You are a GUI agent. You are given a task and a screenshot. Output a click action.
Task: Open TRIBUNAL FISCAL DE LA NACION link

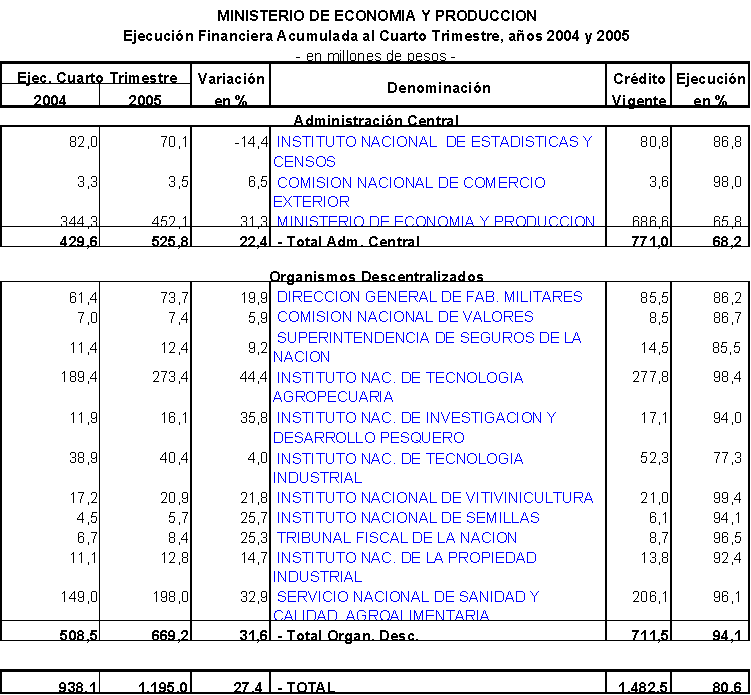397,538
